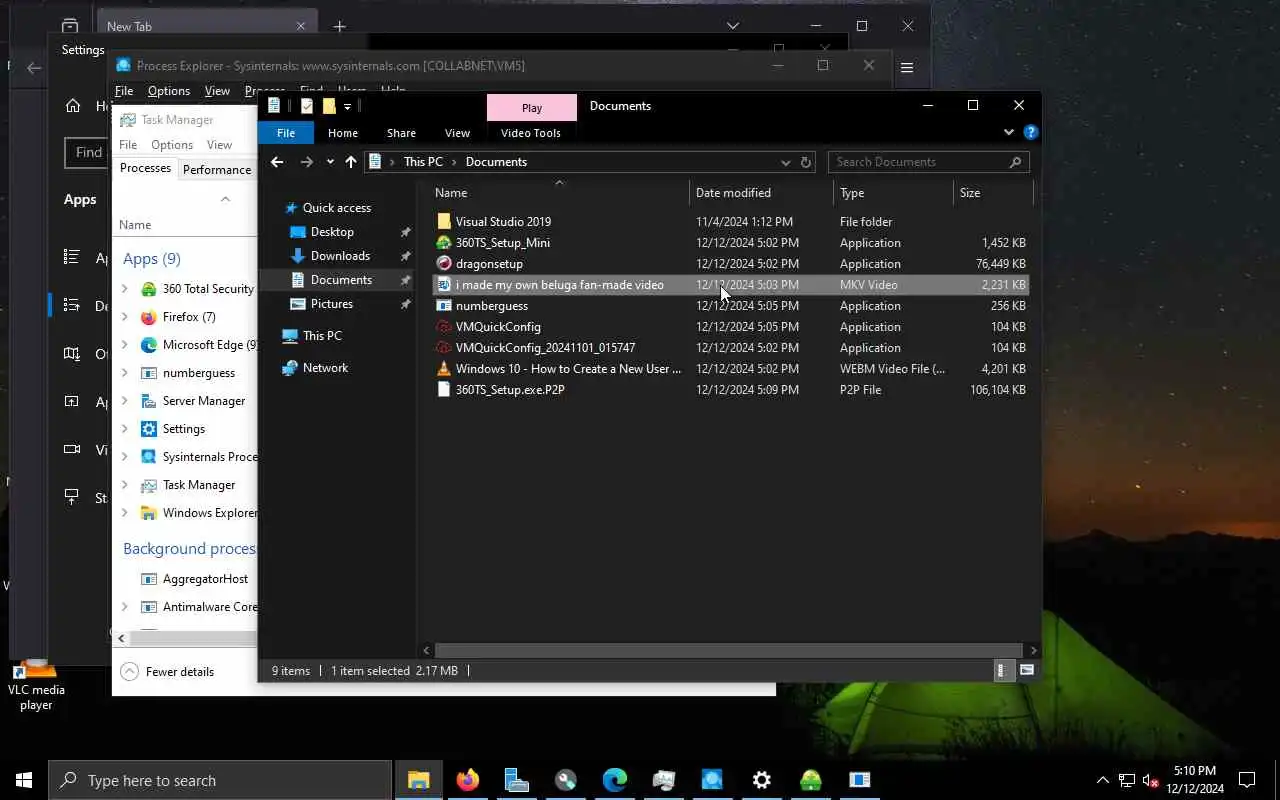Open the Customize Quick Access Toolbar dropdown
1280x800 pixels.
click(x=348, y=106)
